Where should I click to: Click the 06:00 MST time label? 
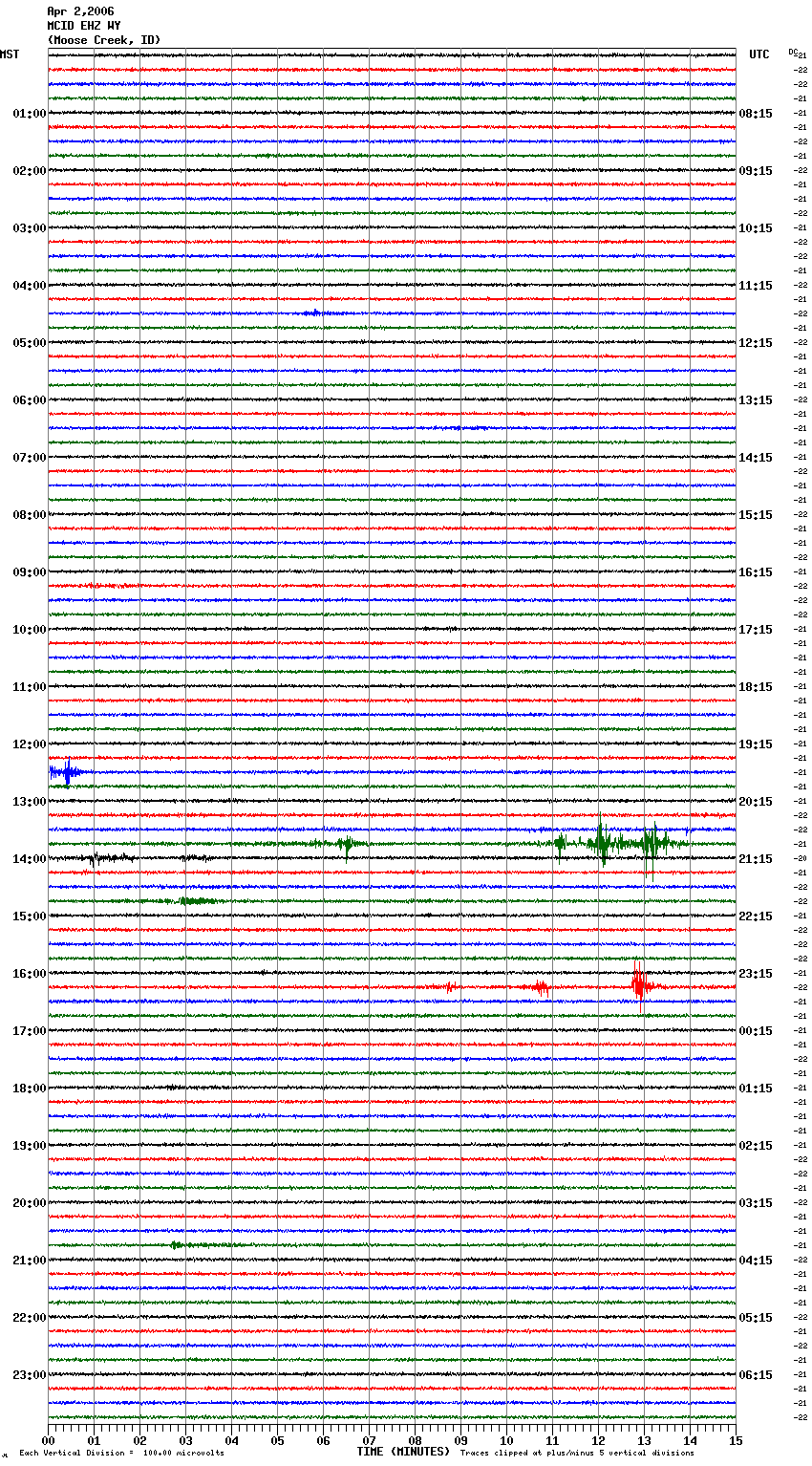click(x=30, y=400)
